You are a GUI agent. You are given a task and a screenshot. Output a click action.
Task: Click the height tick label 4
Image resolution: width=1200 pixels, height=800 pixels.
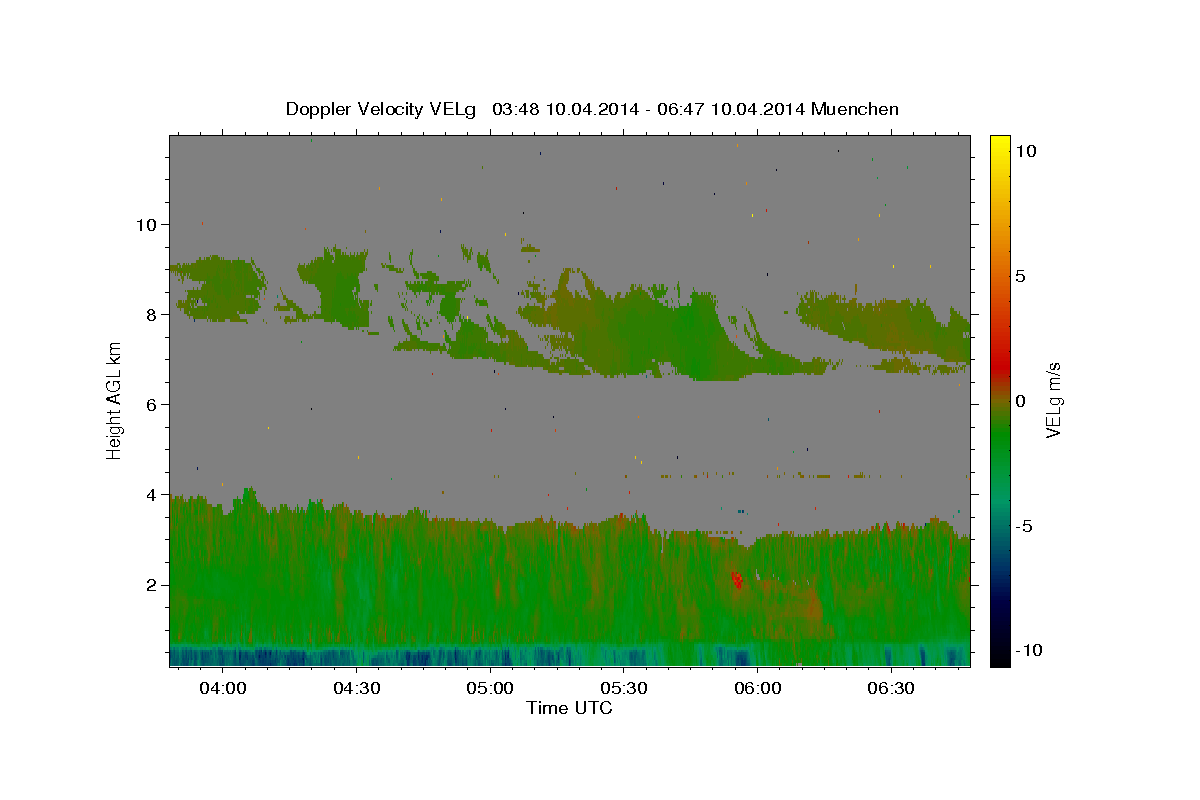153,495
